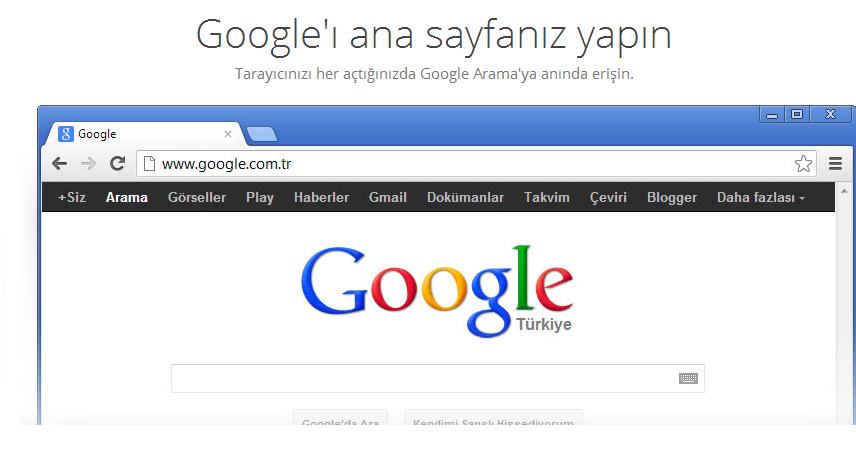Click the Google Türkiye logo
Viewport: 856px width, 449px height.
point(437,291)
